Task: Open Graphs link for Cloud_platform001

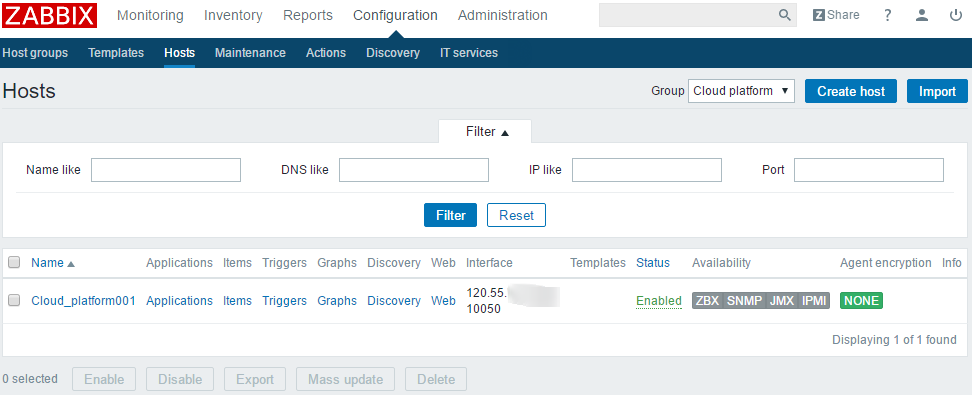Action: [x=337, y=301]
